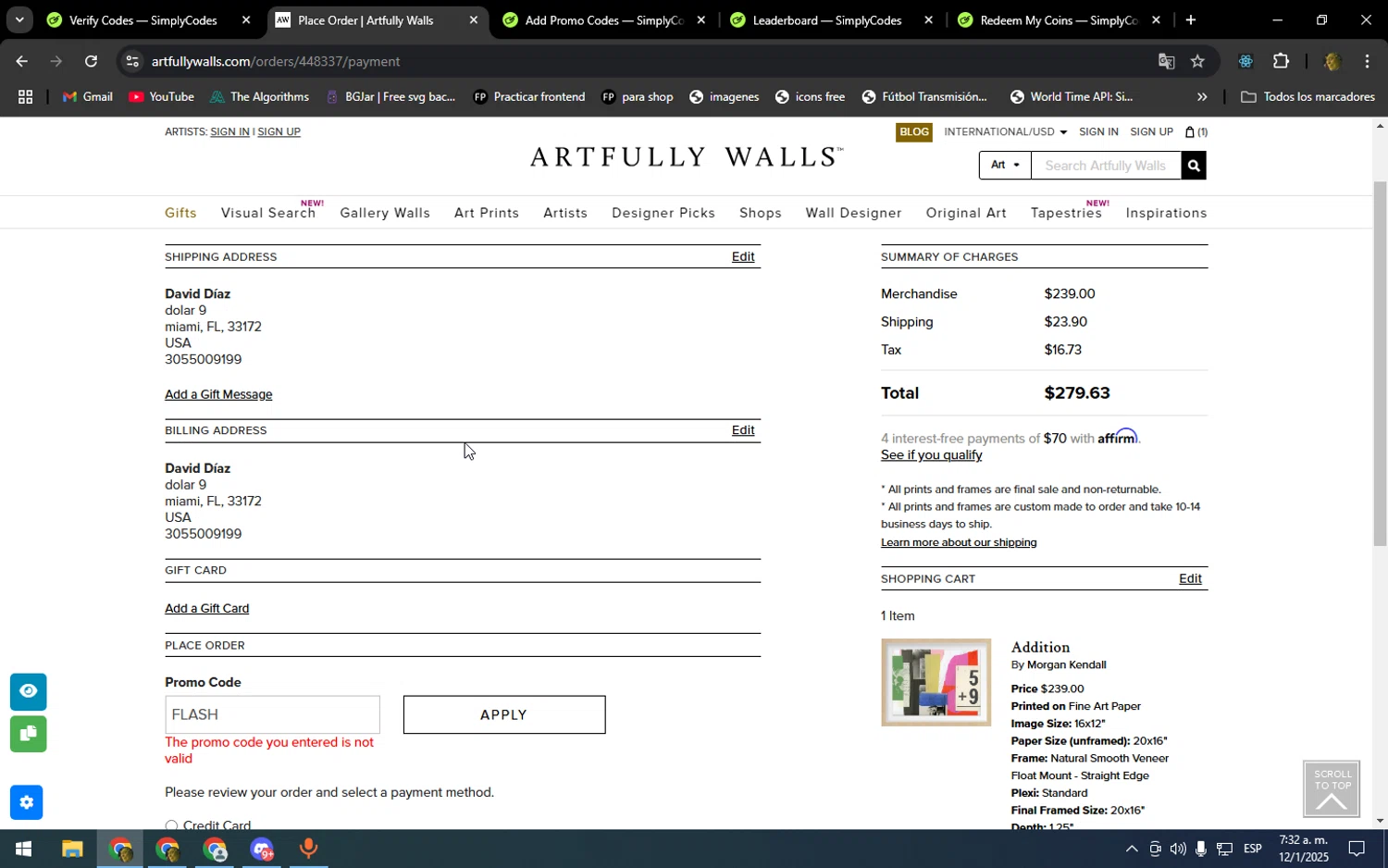Viewport: 1388px width, 868px height.
Task: Click the Addition artwork thumbnail
Action: [x=936, y=682]
